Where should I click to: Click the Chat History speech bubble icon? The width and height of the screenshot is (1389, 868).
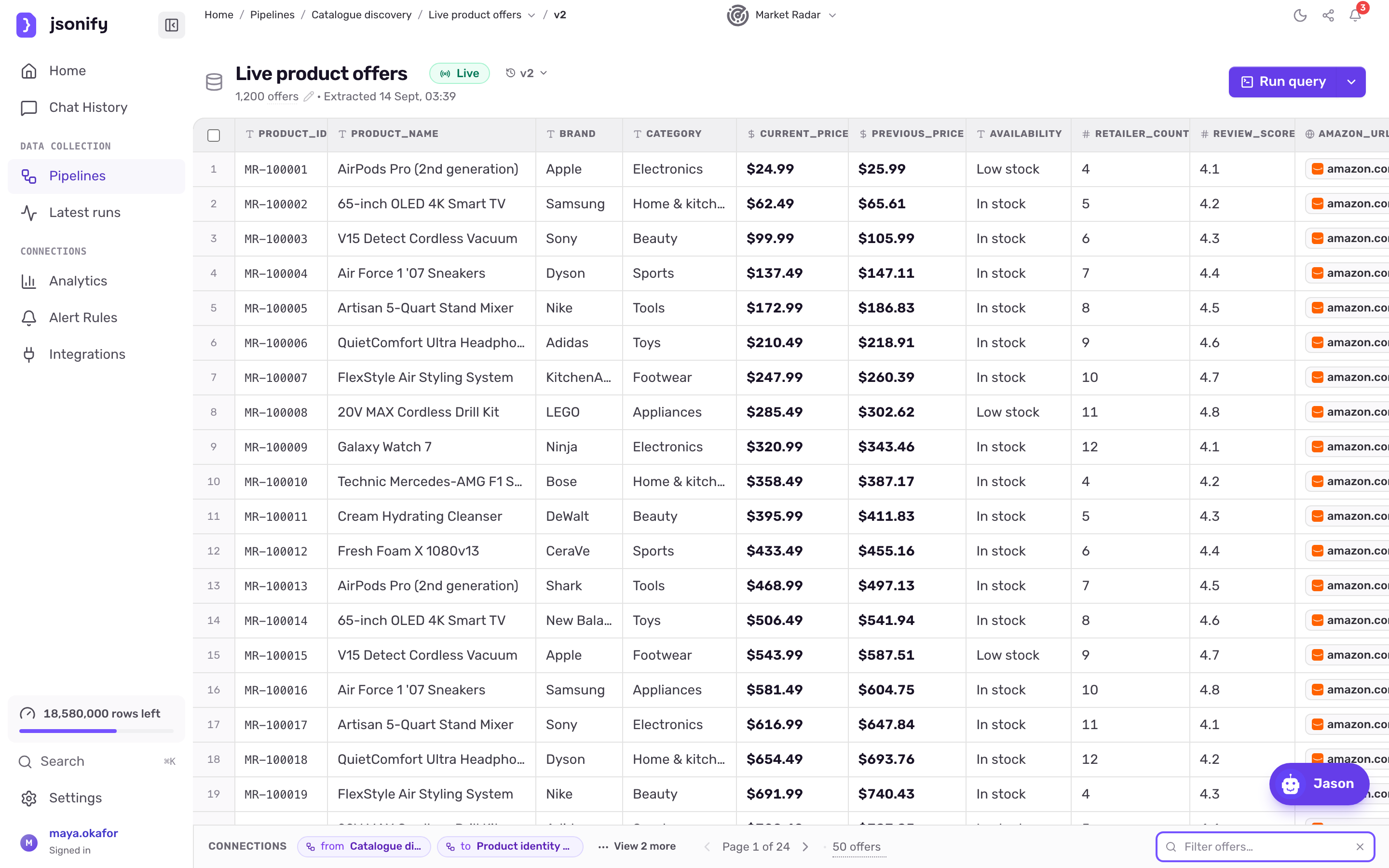point(29,108)
